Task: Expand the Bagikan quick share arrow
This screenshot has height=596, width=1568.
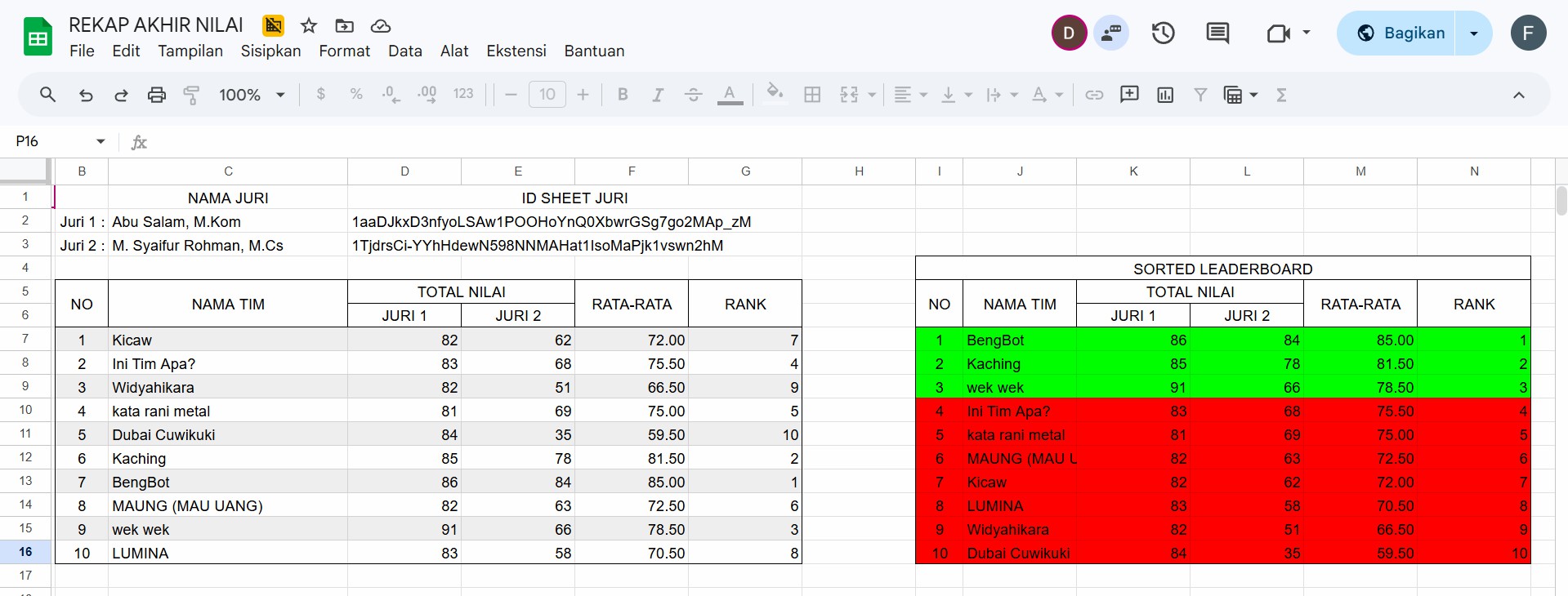Action: (1474, 33)
